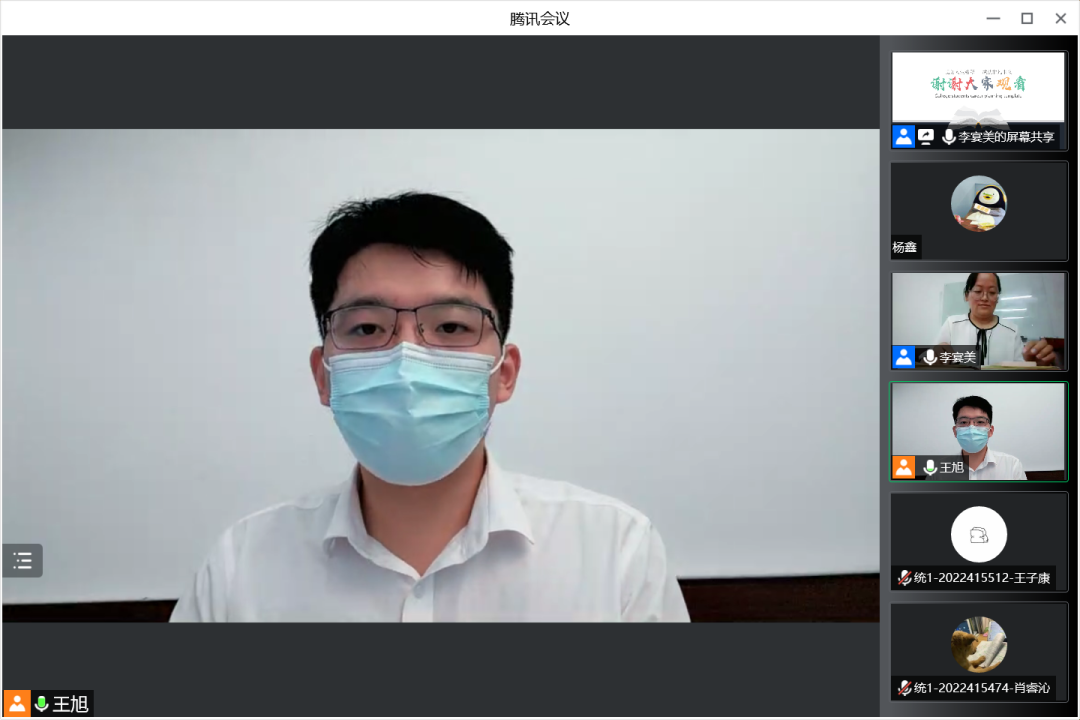This screenshot has height=720, width=1080.
Task: Click blue user badge on 李宴美的屏幕共享 tile
Action: [903, 137]
